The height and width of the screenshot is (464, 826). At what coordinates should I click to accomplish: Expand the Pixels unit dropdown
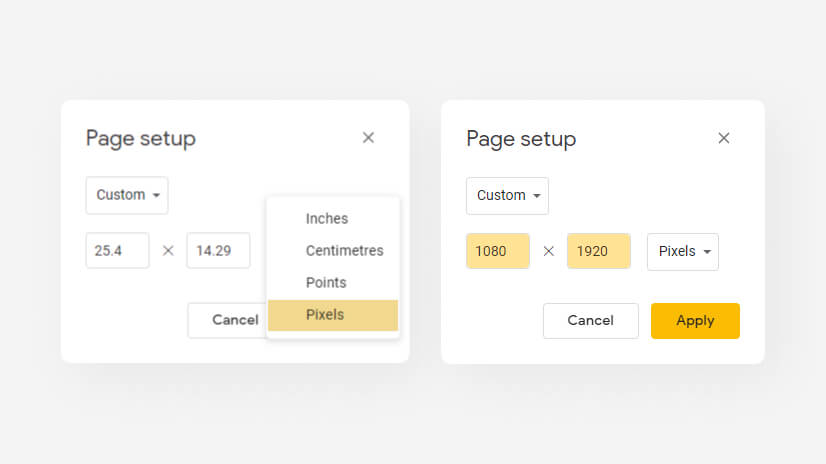683,252
